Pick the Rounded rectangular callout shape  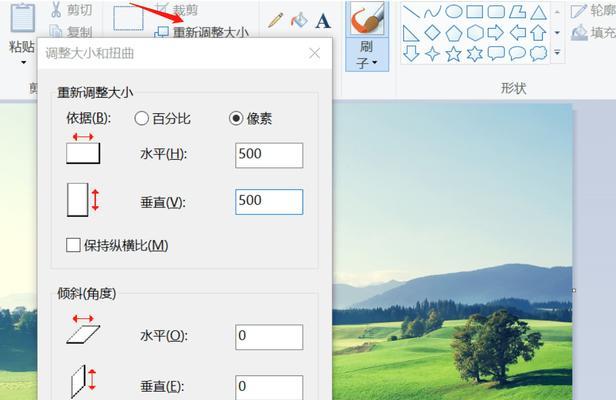(x=496, y=53)
